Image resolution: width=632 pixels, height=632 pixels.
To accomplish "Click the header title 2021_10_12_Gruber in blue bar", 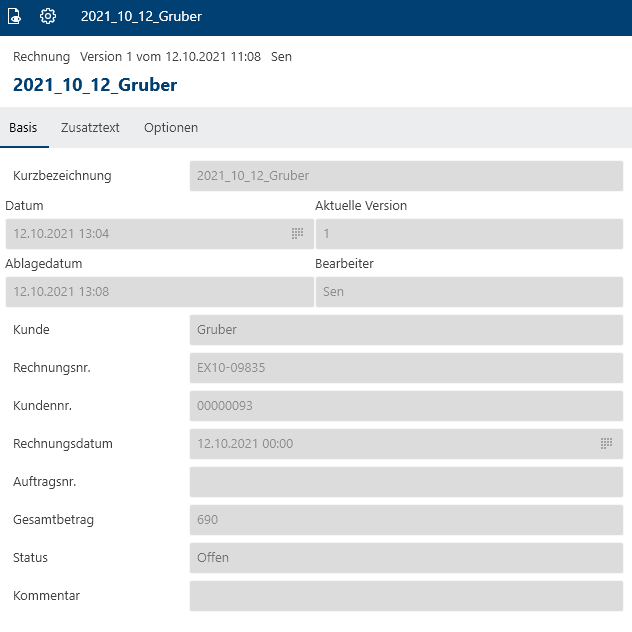I will 141,17.
